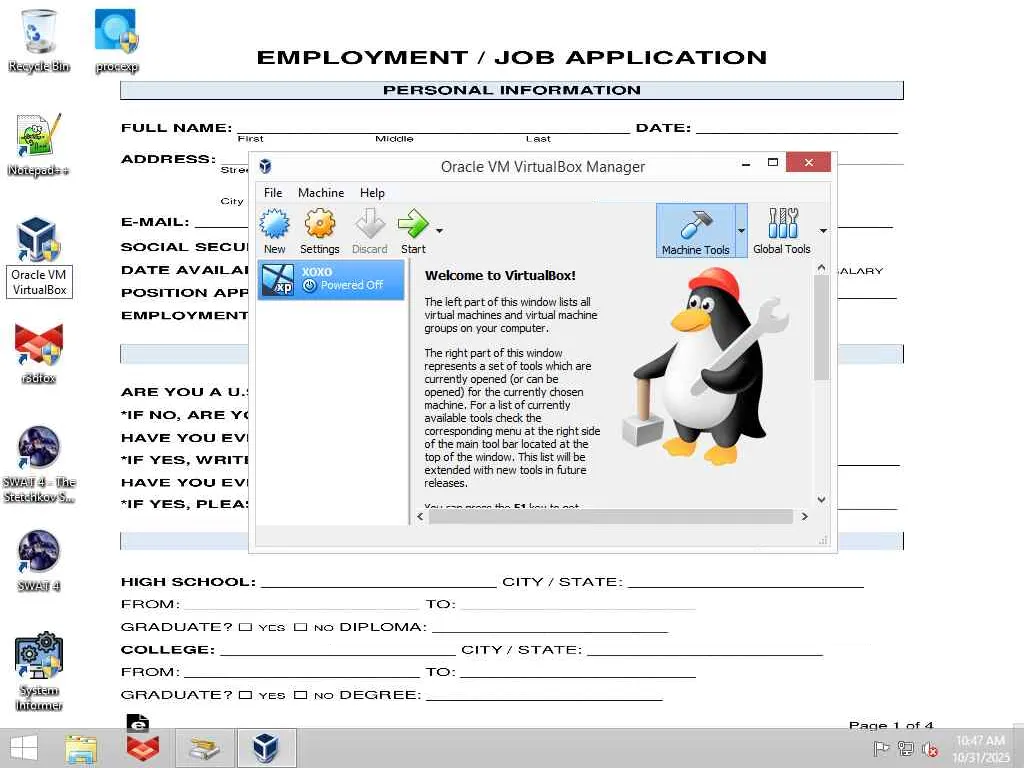Click the third taskbar app icon
Image resolution: width=1024 pixels, height=768 pixels.
click(x=204, y=748)
